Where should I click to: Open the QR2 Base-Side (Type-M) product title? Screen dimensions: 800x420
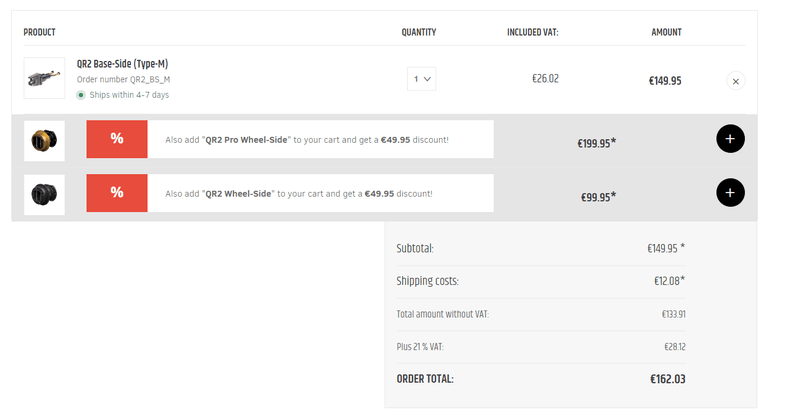click(x=122, y=64)
